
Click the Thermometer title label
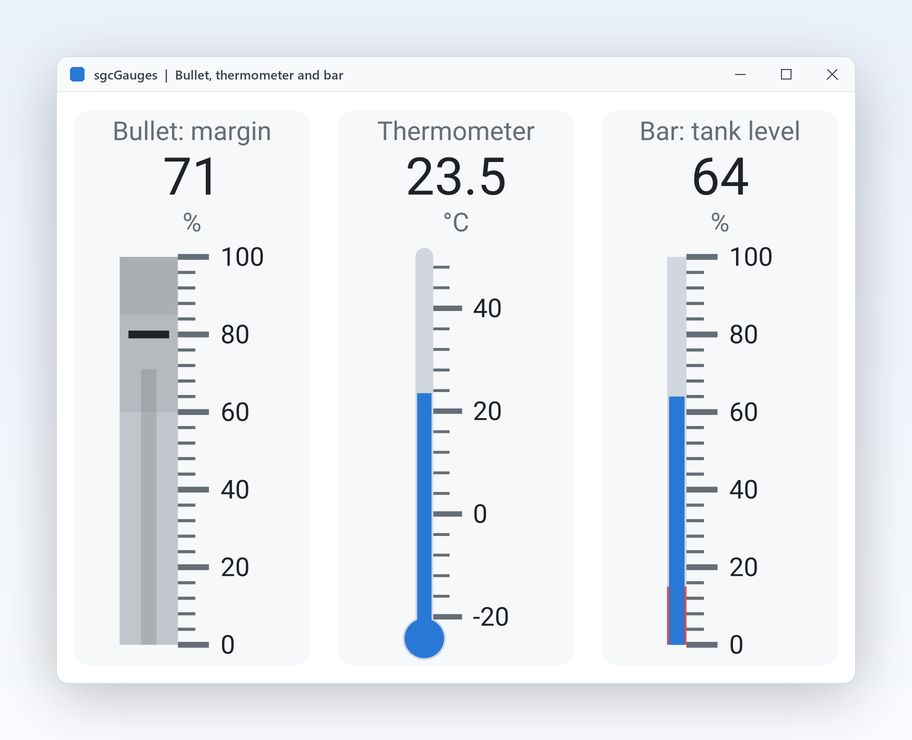click(x=456, y=131)
